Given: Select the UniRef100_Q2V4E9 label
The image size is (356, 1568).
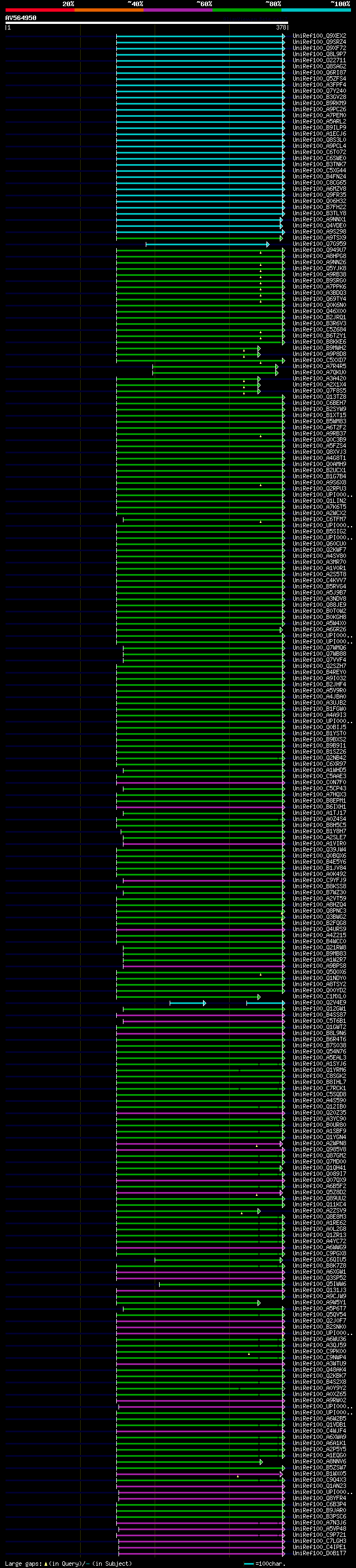Looking at the screenshot, I should tap(319, 1002).
